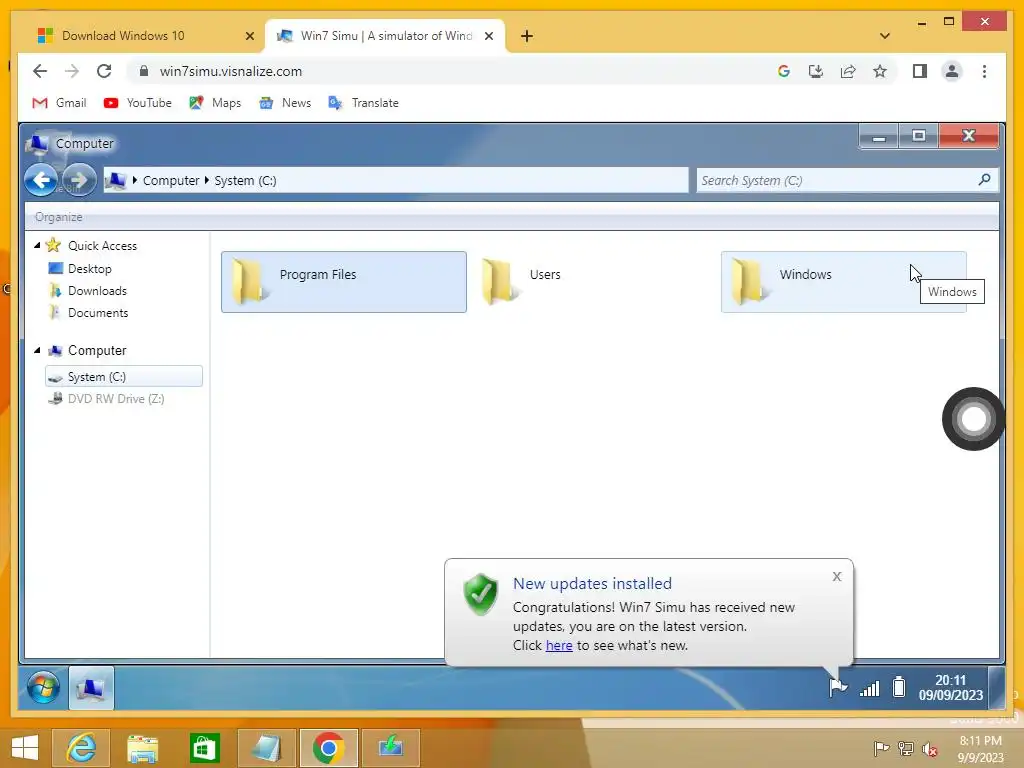Viewport: 1024px width, 768px height.
Task: Select Quick Access in navigation pane
Action: (103, 246)
